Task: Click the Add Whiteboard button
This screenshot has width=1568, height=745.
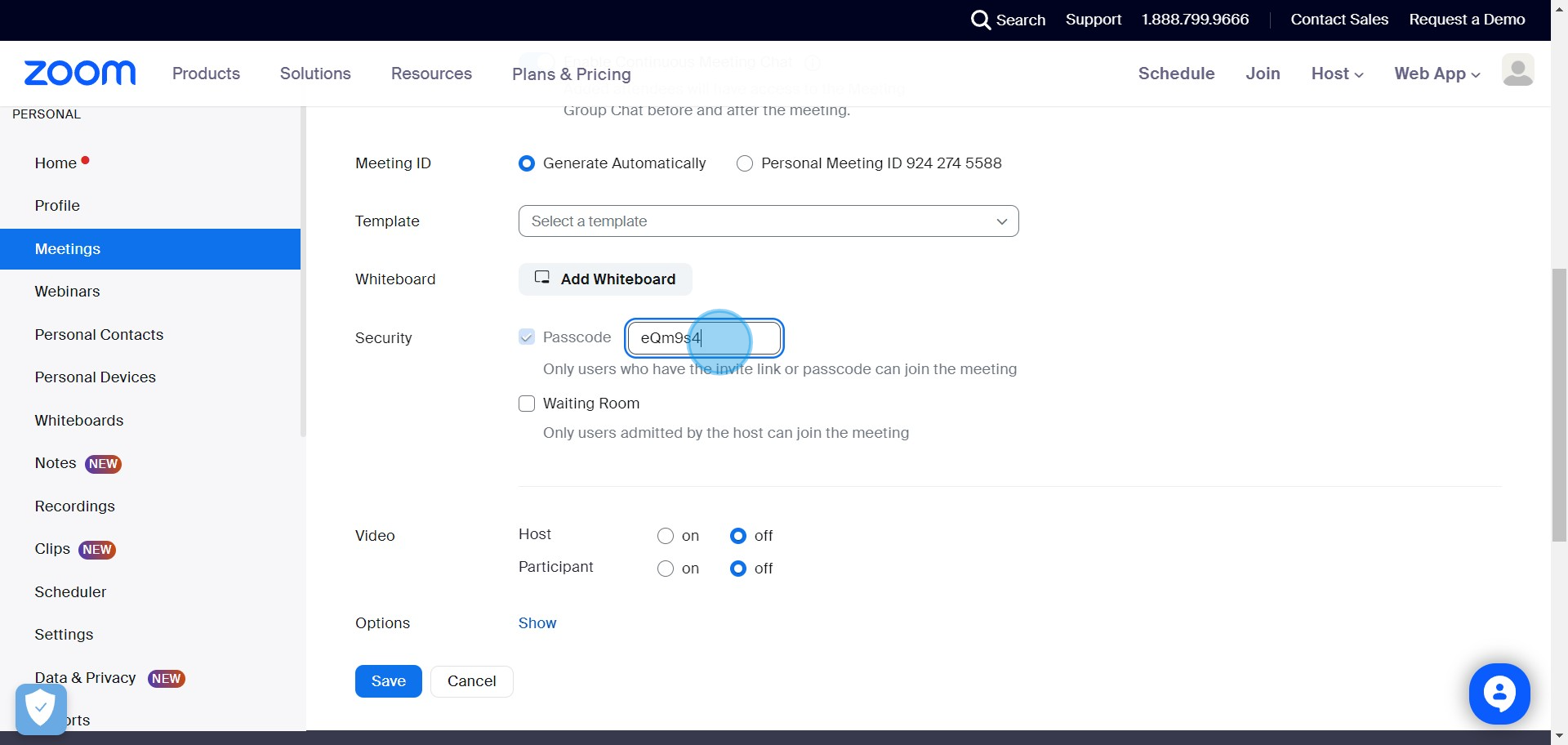Action: point(605,279)
